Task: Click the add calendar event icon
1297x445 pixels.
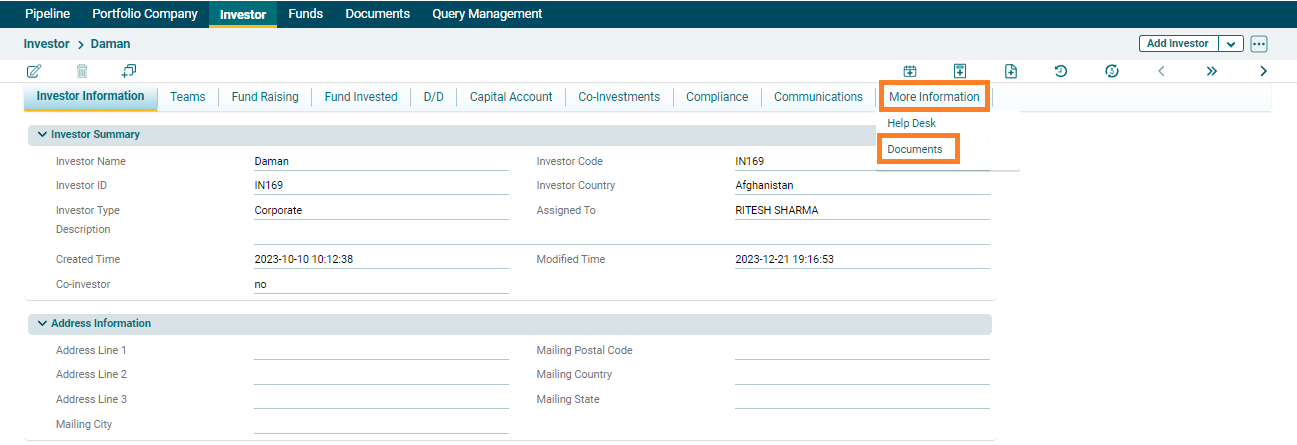Action: pyautogui.click(x=910, y=71)
